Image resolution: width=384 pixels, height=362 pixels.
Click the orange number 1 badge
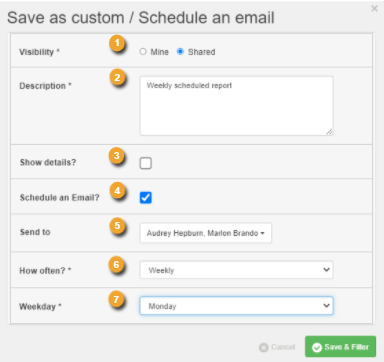tap(117, 43)
